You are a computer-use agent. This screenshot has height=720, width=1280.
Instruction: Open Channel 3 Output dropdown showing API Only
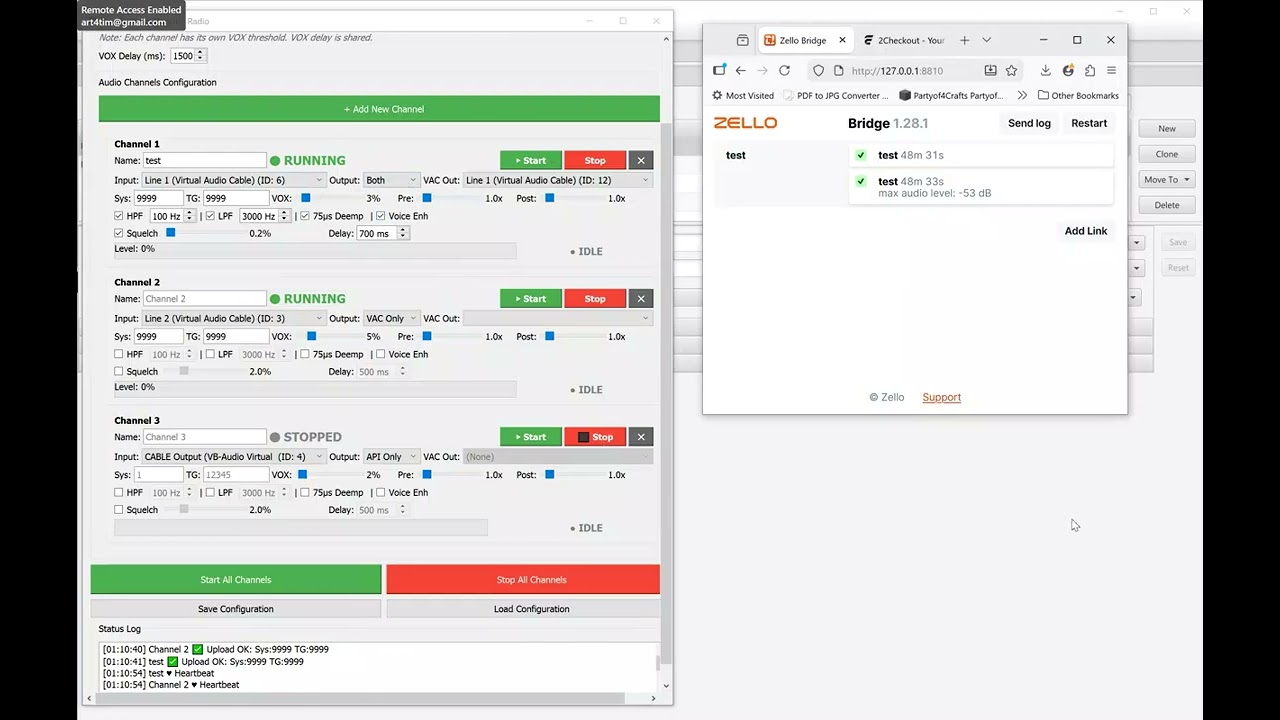(389, 456)
